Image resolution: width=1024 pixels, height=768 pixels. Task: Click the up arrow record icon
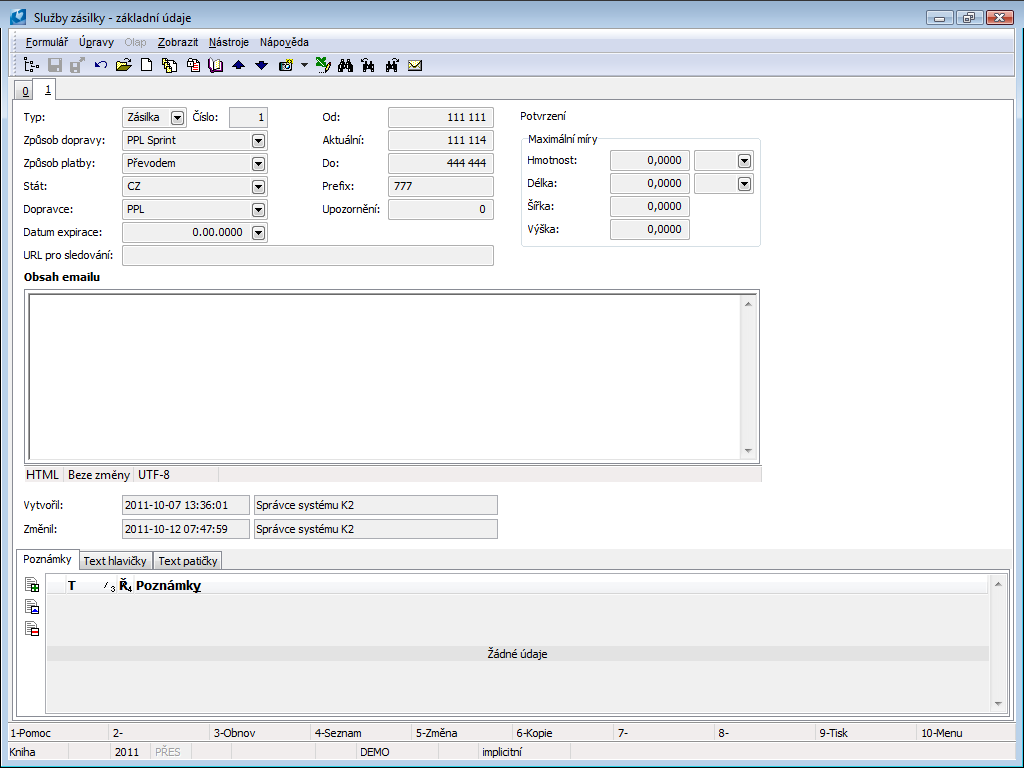click(238, 66)
